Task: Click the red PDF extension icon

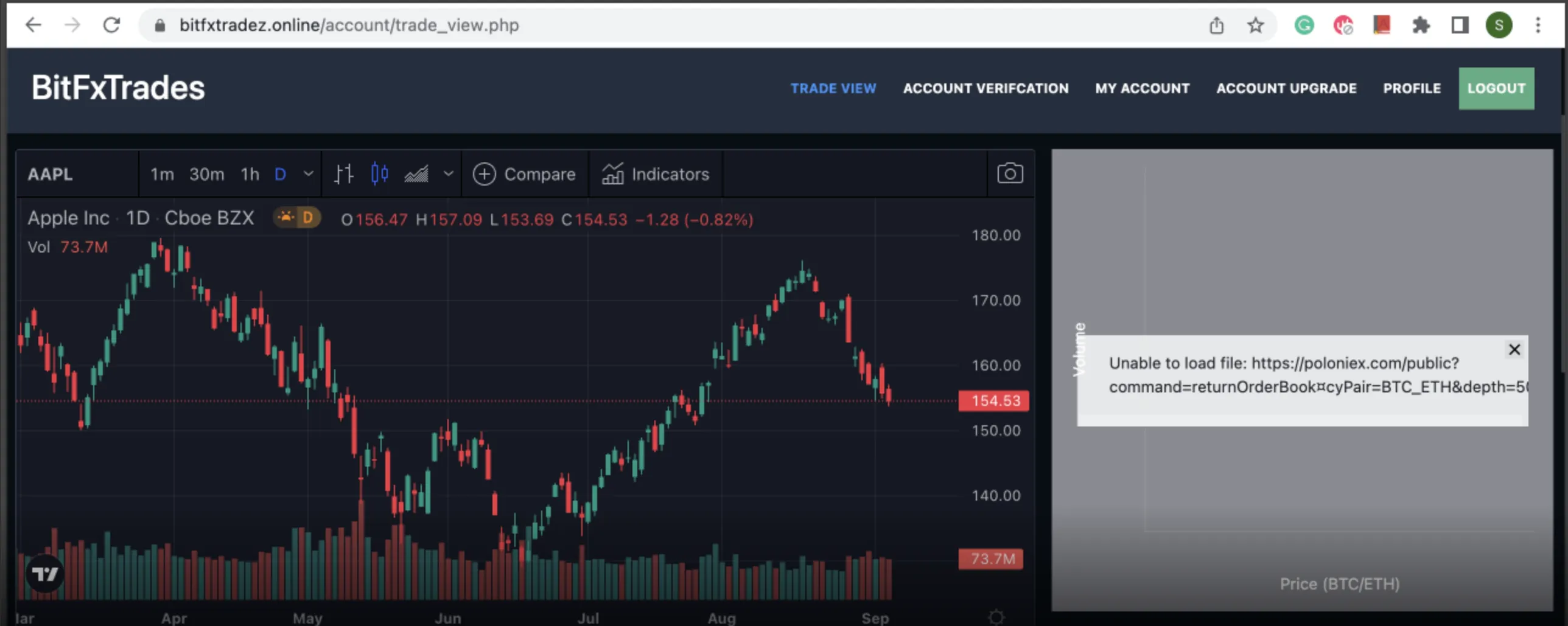Action: pos(1382,25)
